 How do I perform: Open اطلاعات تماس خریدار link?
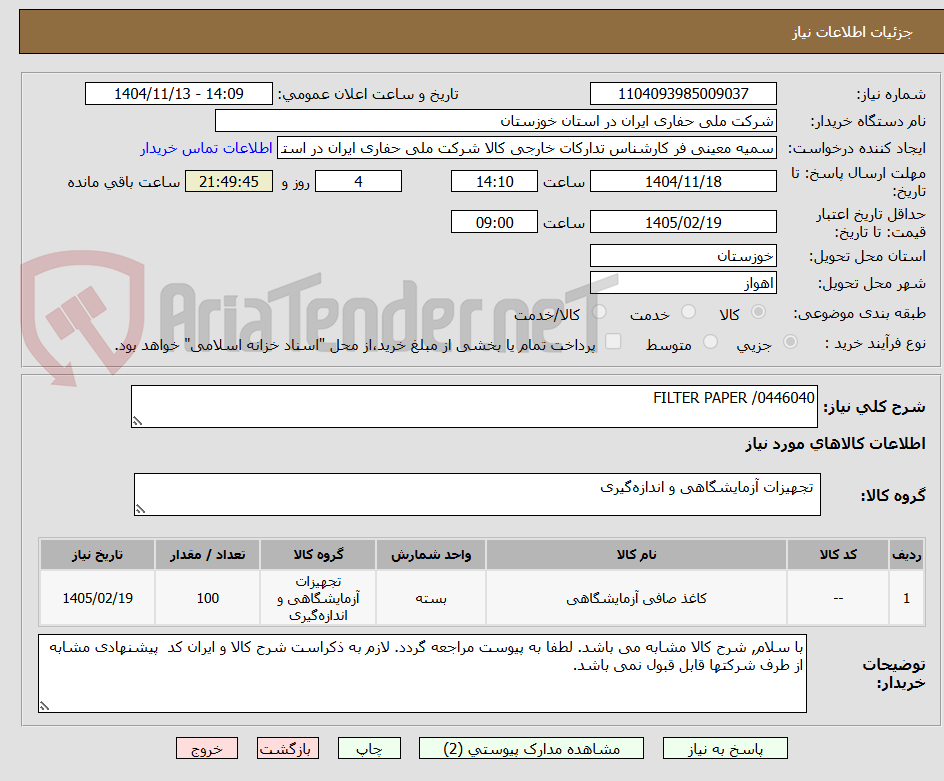[206, 148]
